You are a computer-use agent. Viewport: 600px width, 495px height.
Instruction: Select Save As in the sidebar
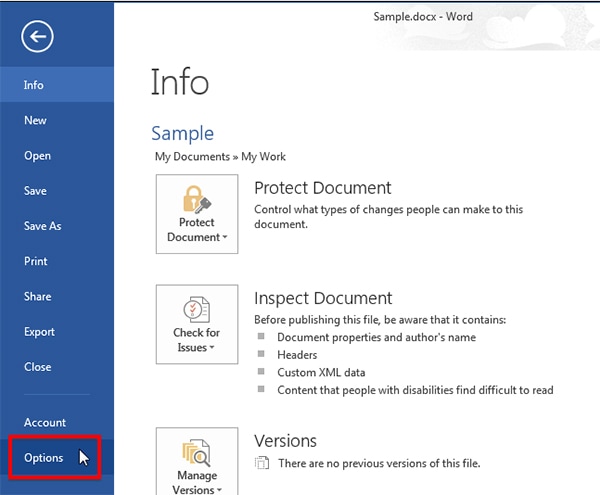click(x=57, y=226)
